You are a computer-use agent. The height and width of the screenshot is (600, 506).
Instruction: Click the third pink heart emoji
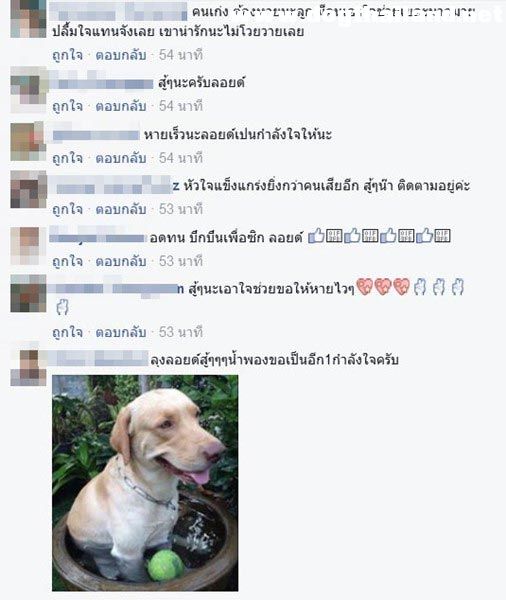click(x=402, y=287)
